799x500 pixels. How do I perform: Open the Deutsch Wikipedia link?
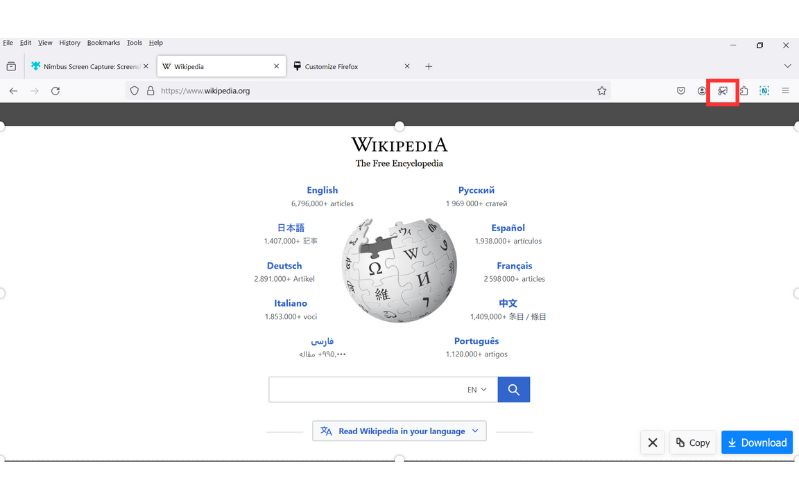pos(284,266)
